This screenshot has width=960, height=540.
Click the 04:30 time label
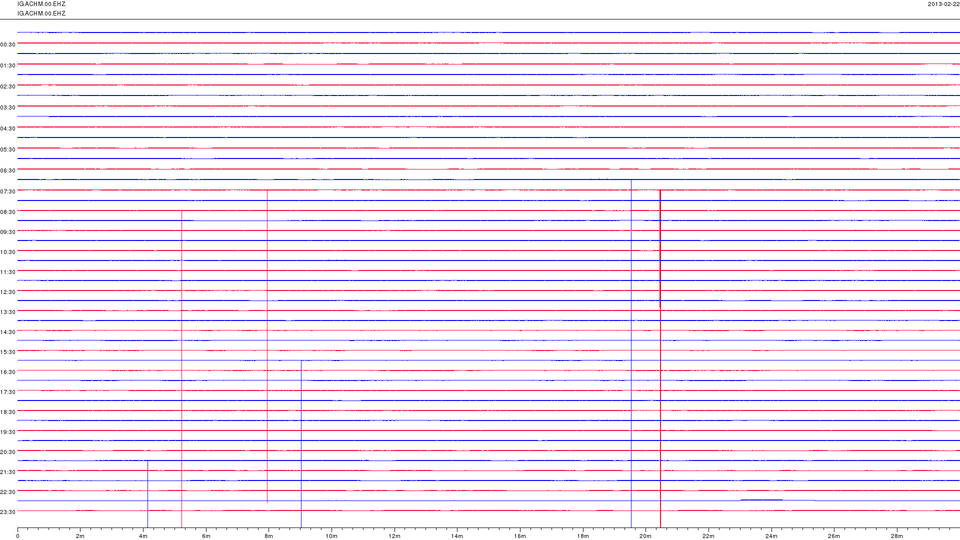coord(8,128)
